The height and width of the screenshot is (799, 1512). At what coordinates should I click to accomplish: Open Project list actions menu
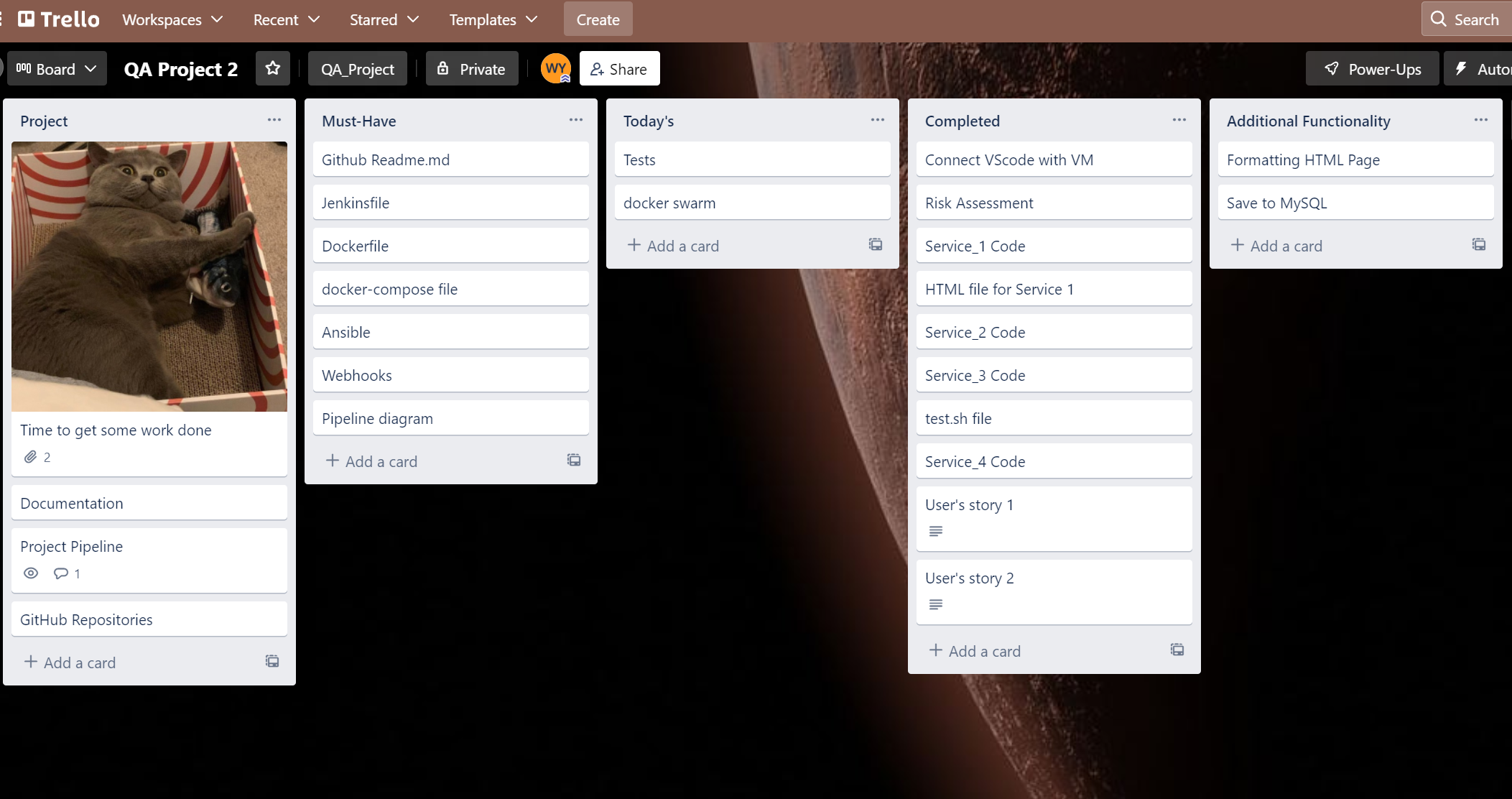[274, 120]
